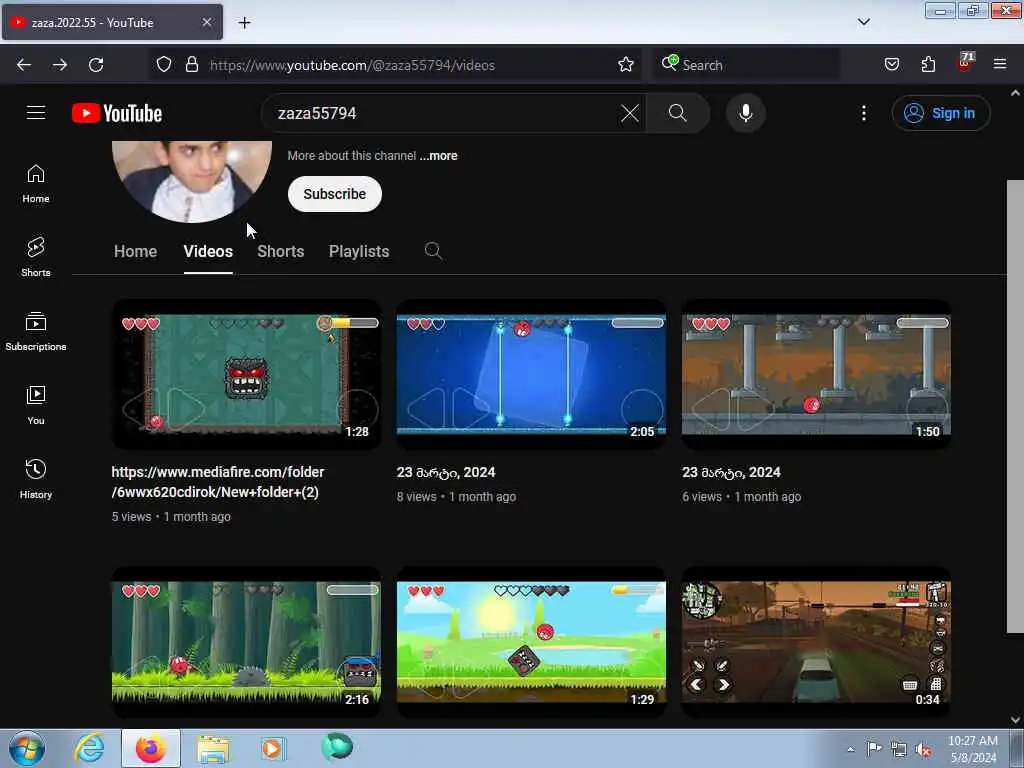Click the Firefox Search box
1024x768 pixels.
746,65
